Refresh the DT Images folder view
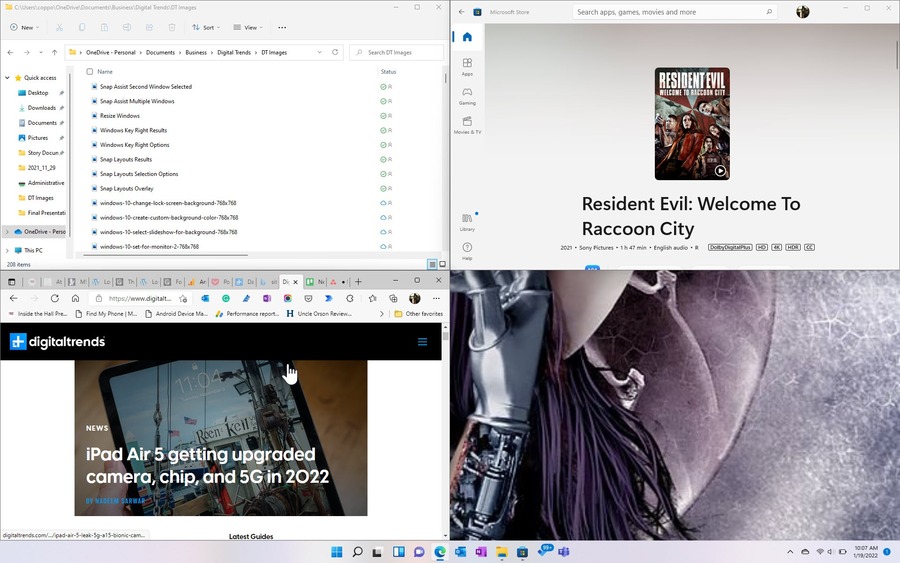The image size is (900, 563). (x=335, y=52)
